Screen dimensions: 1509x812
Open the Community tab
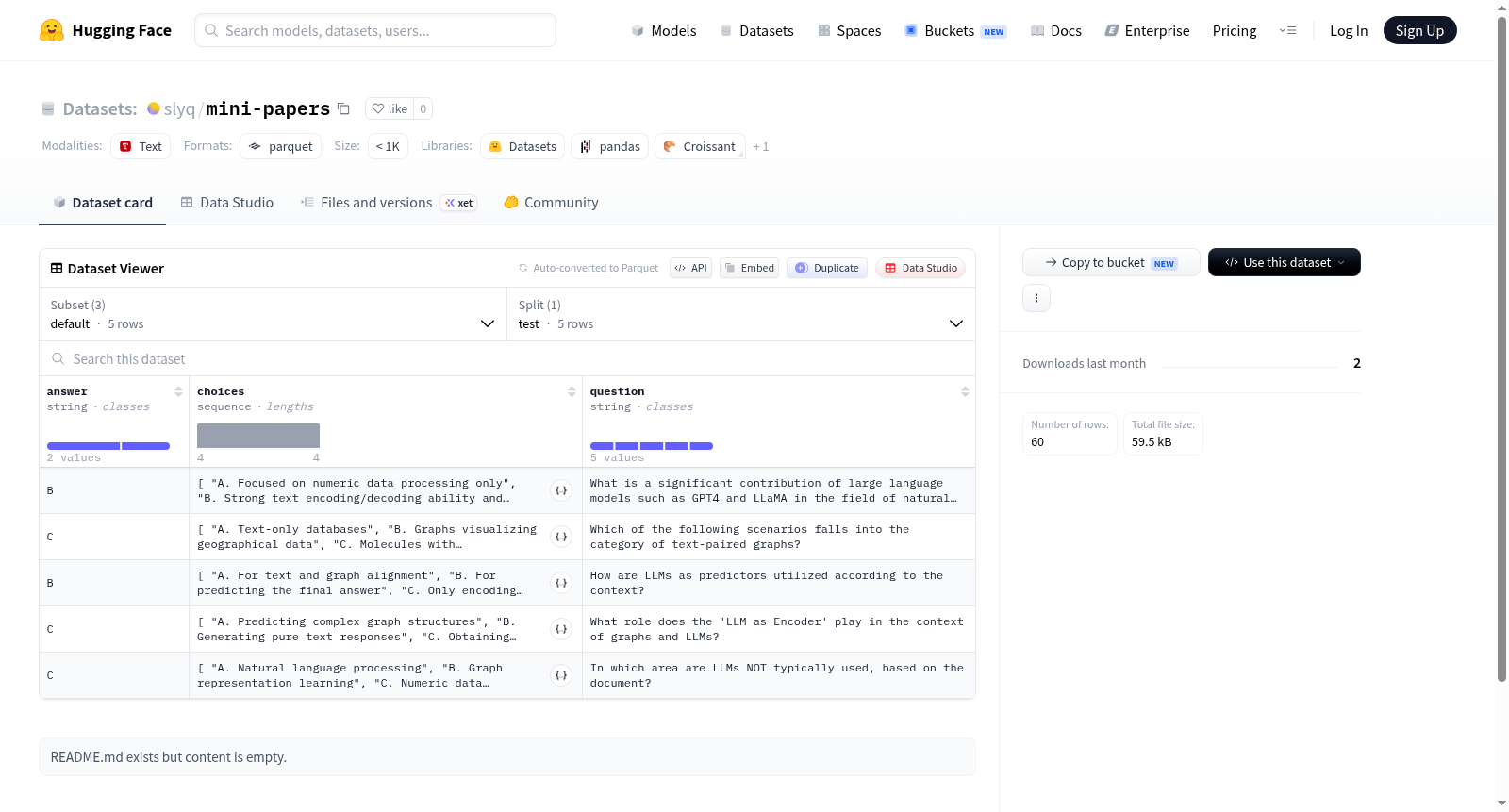pos(551,203)
